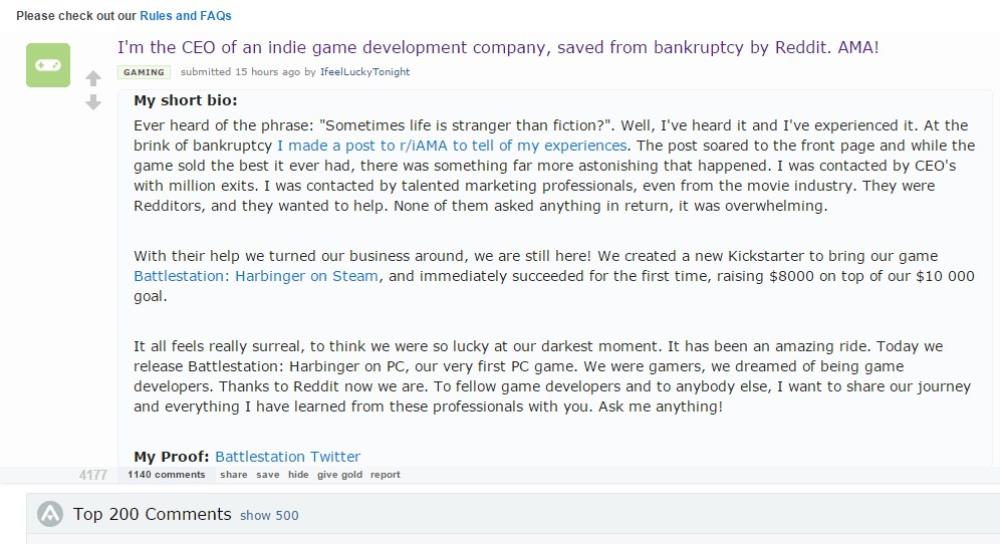Save this post

click(268, 474)
